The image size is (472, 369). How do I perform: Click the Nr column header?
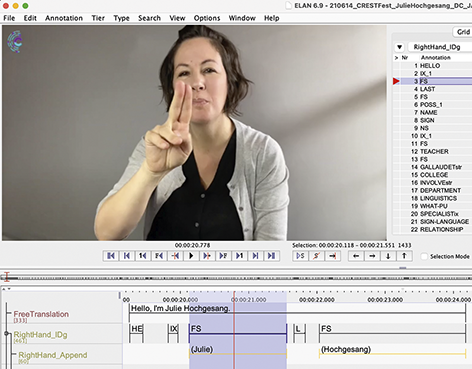pyautogui.click(x=405, y=58)
